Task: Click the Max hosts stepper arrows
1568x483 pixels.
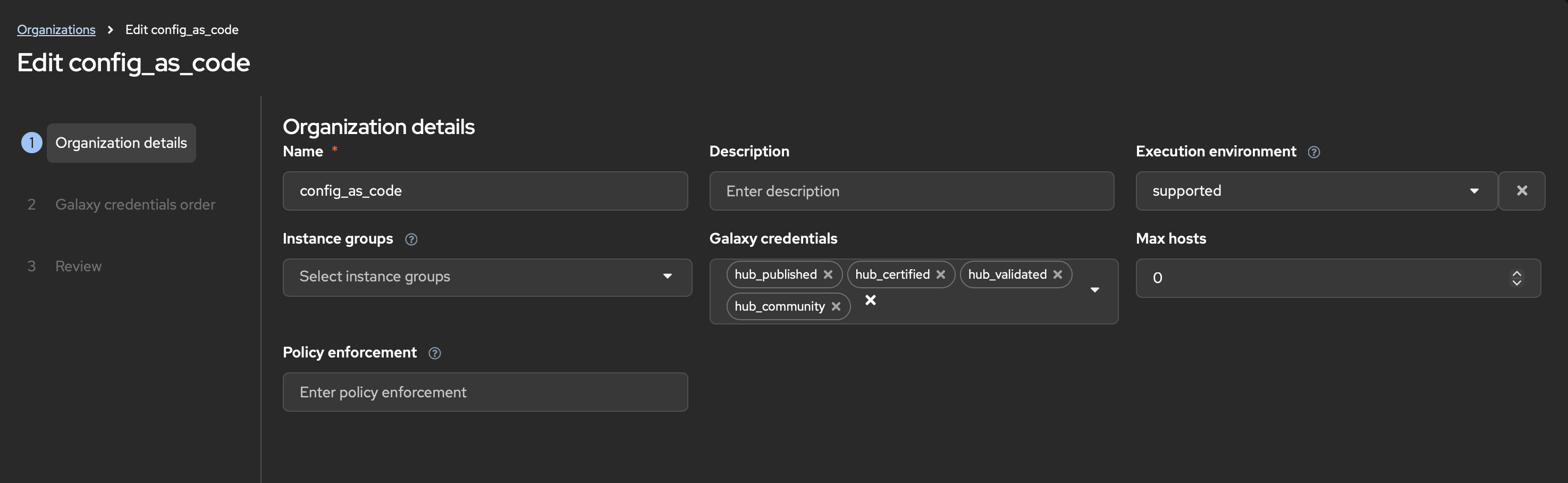Action: tap(1516, 278)
